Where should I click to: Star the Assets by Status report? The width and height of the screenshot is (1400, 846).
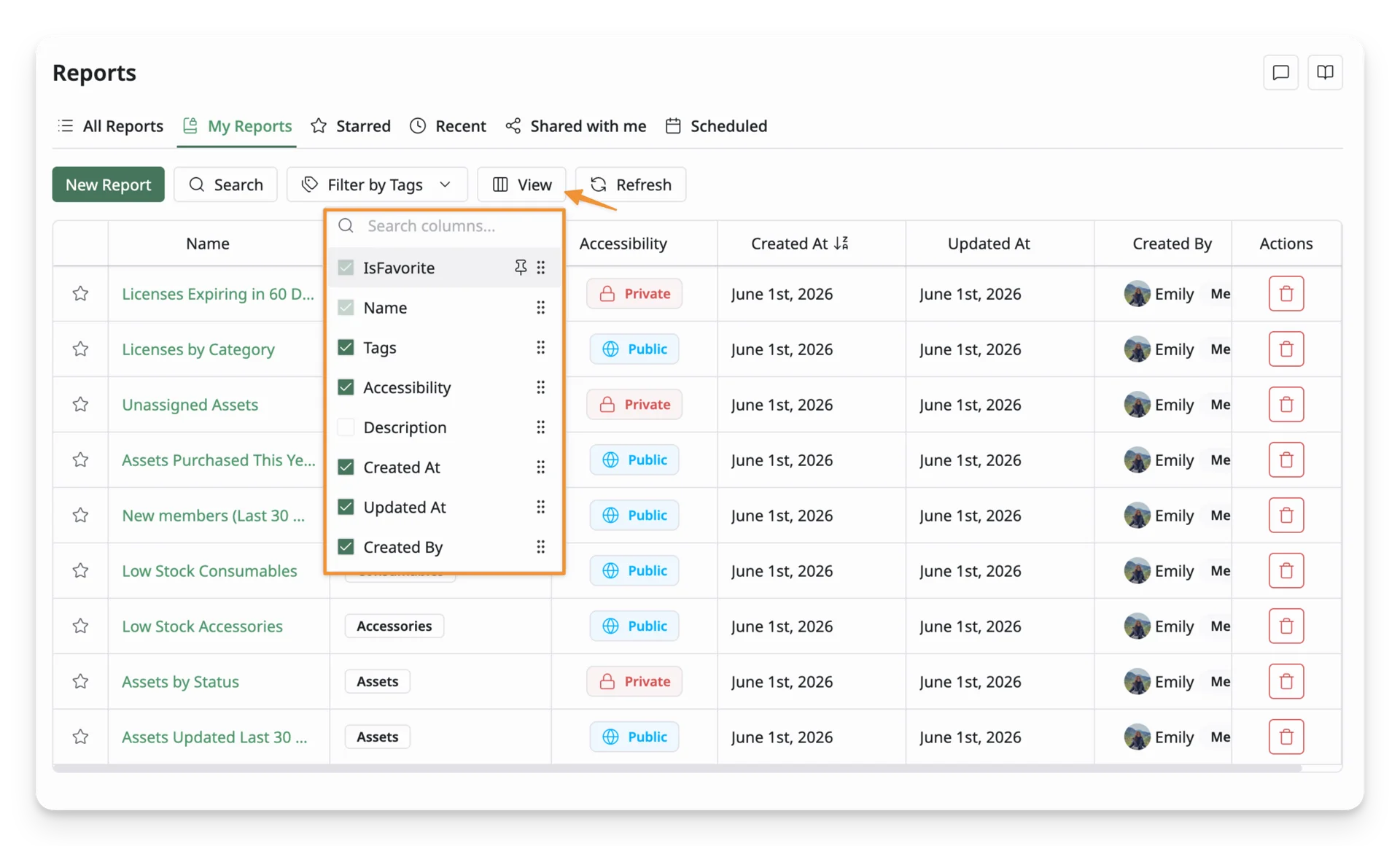point(80,681)
